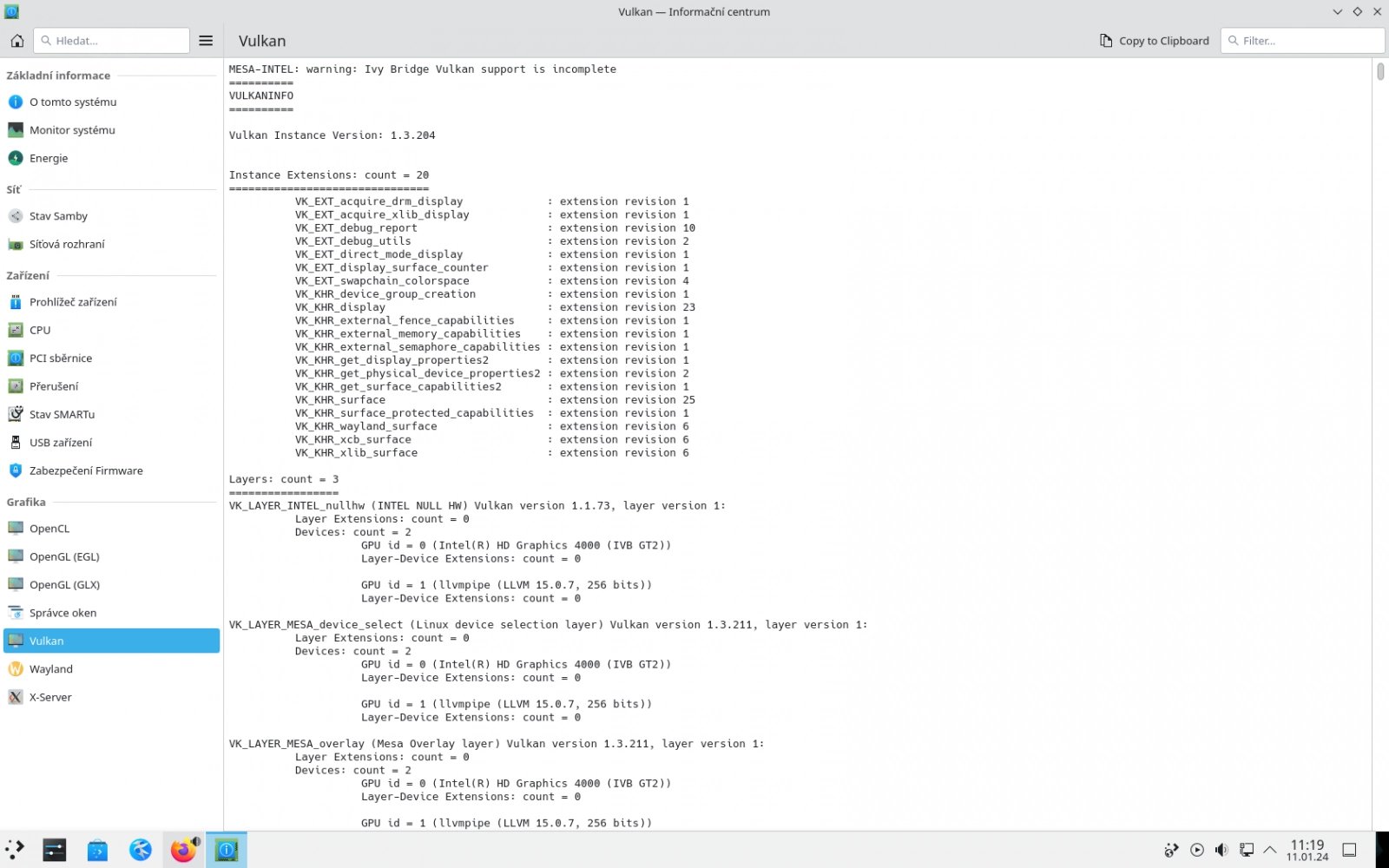1389x868 pixels.
Task: Select the highlighted Vulkan sidebar entry
Action: pyautogui.click(x=111, y=641)
